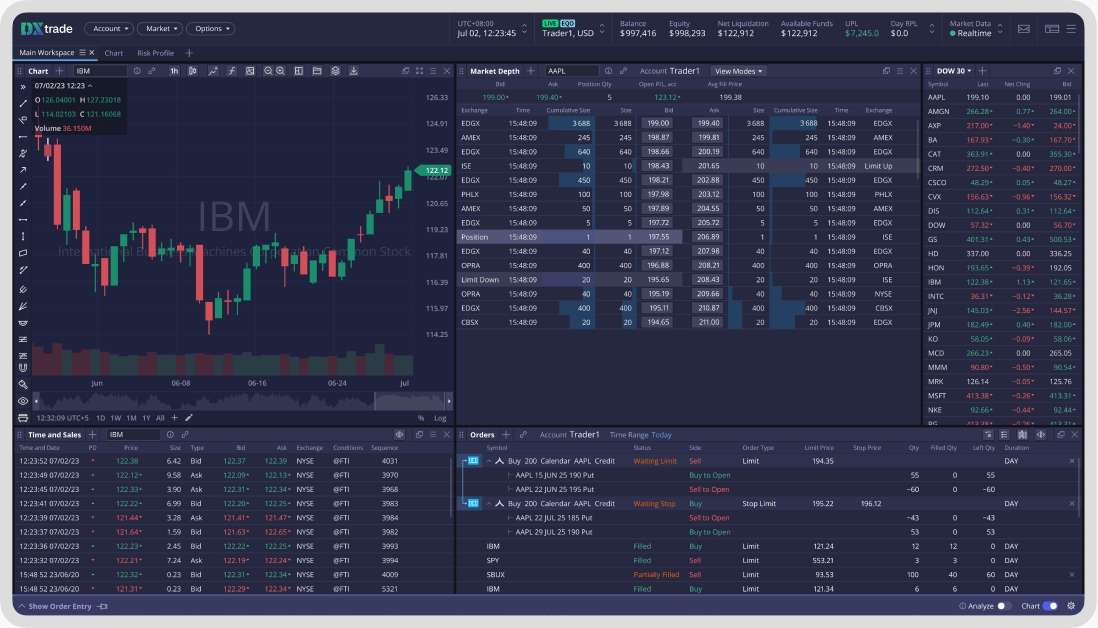
Task: Open the mail envelope icon in the header
Action: (1023, 29)
